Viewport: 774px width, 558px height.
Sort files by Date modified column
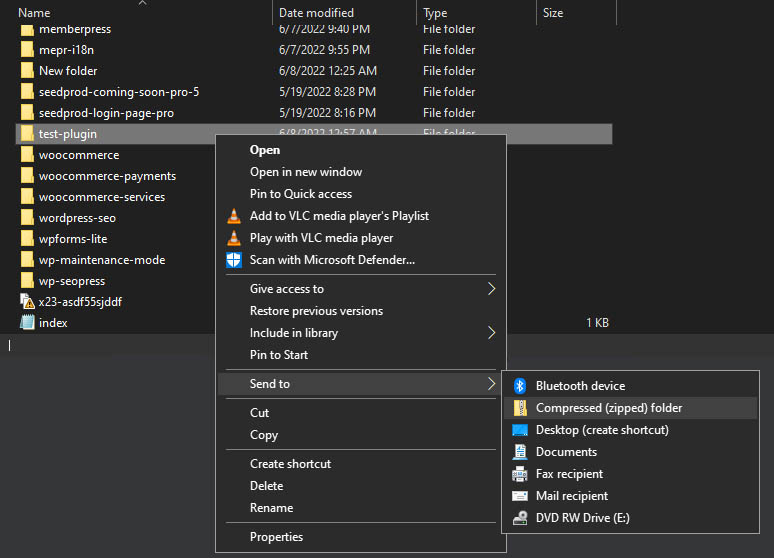point(316,13)
